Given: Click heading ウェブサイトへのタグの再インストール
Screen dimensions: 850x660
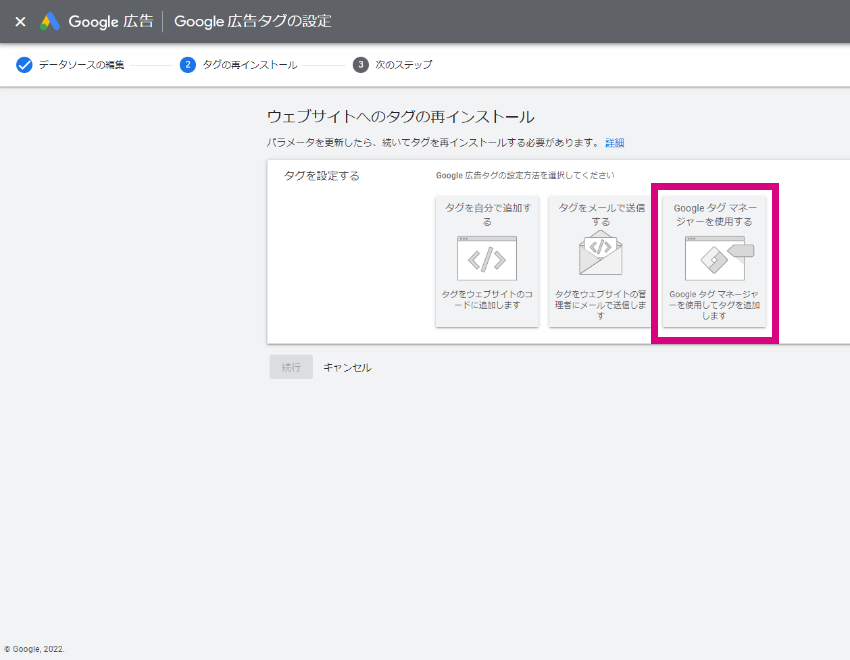Looking at the screenshot, I should 401,117.
